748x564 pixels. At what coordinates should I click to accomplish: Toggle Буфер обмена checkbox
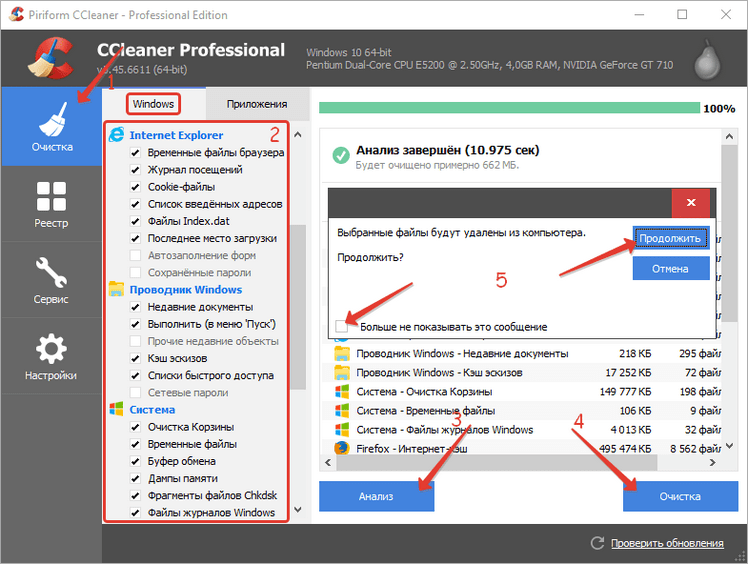click(135, 461)
